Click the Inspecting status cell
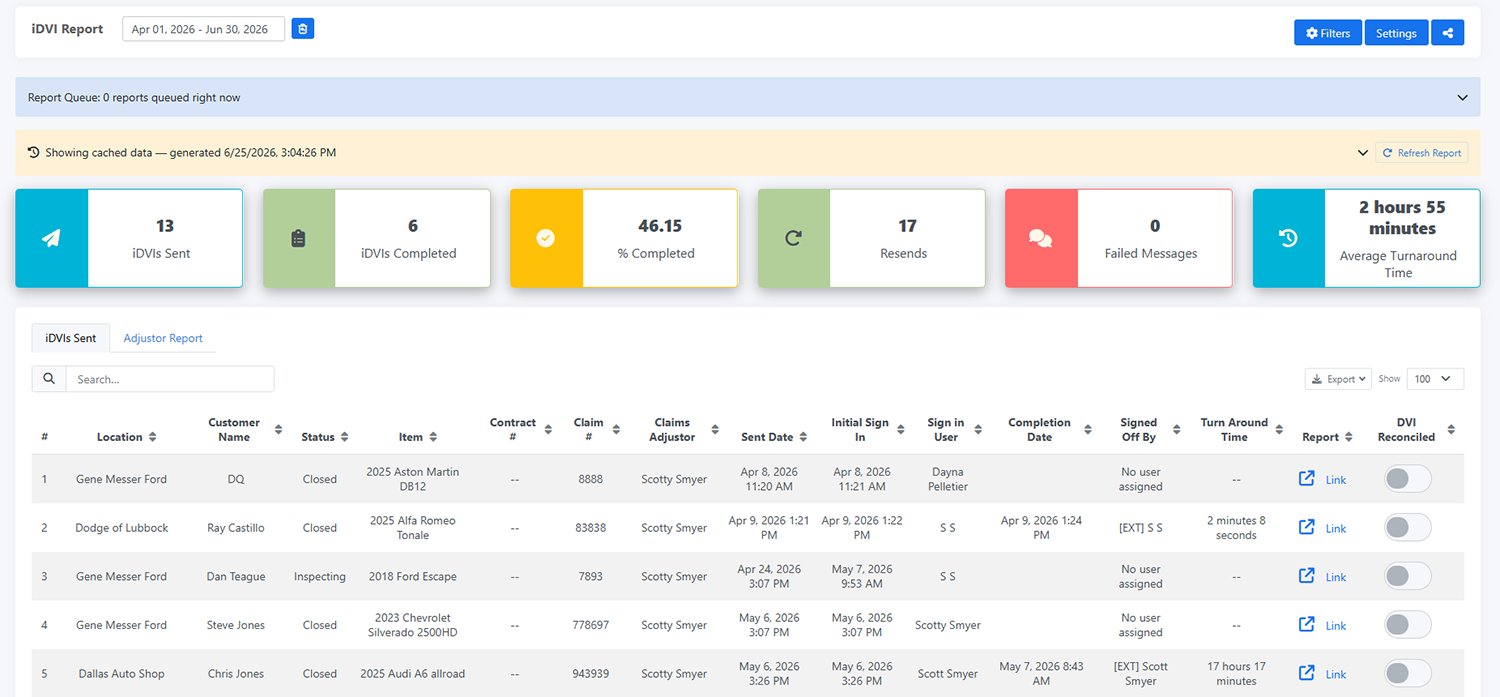 coord(320,577)
